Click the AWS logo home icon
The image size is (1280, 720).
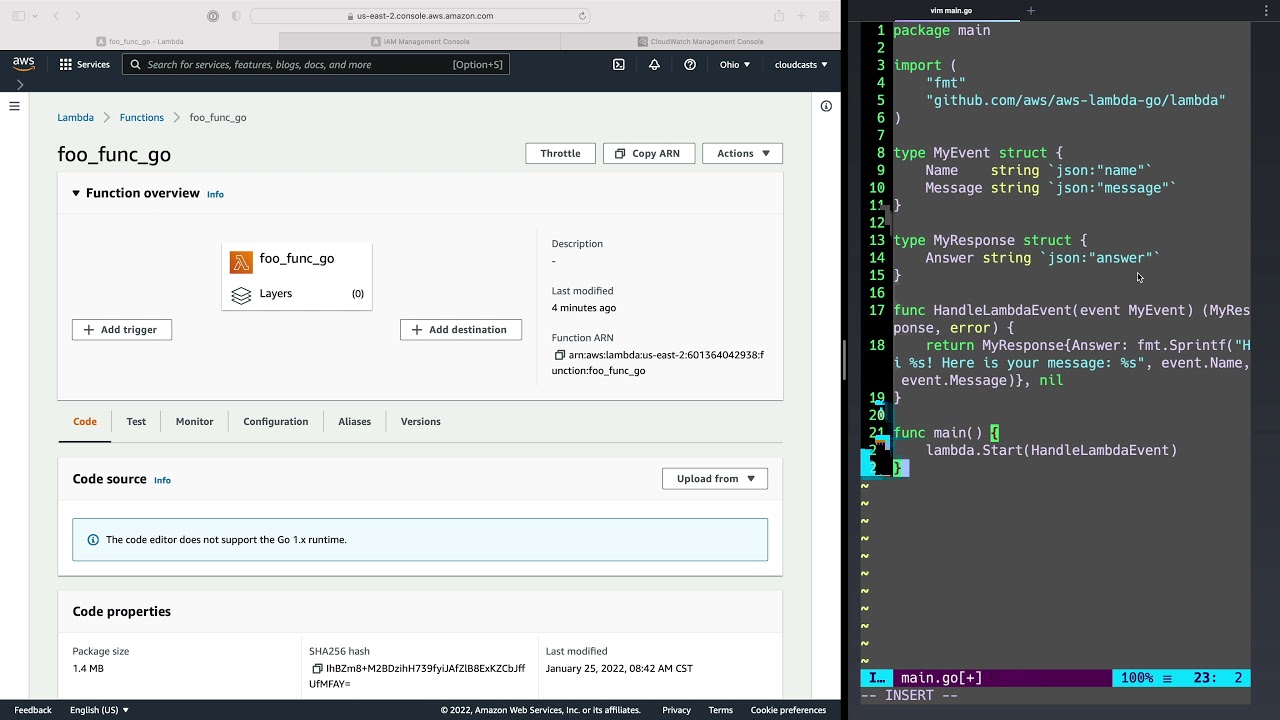click(24, 64)
